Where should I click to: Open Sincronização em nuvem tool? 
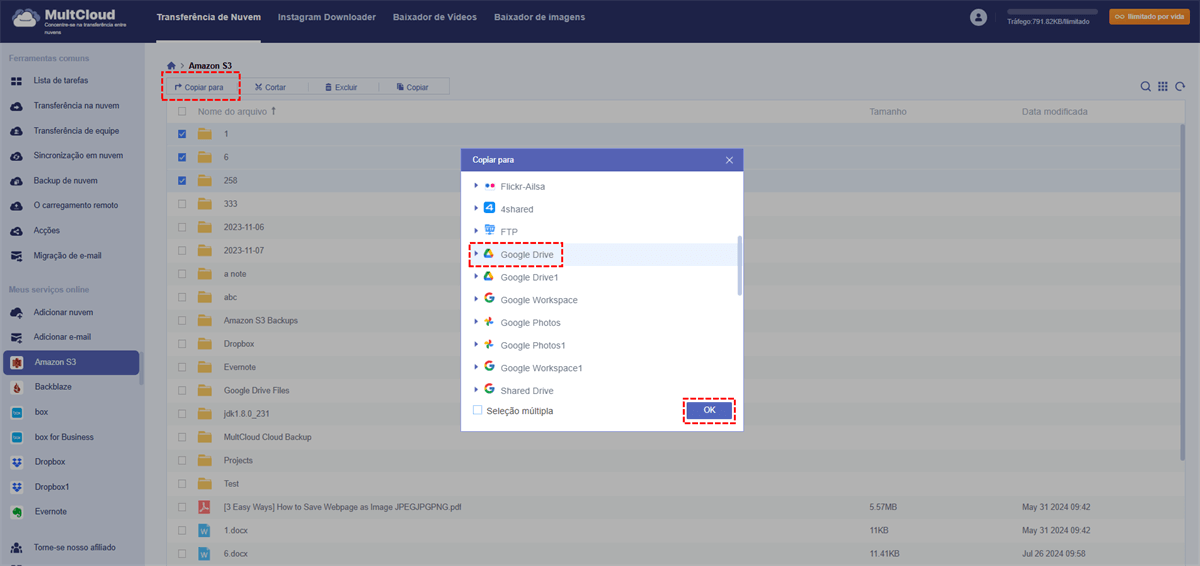click(78, 155)
